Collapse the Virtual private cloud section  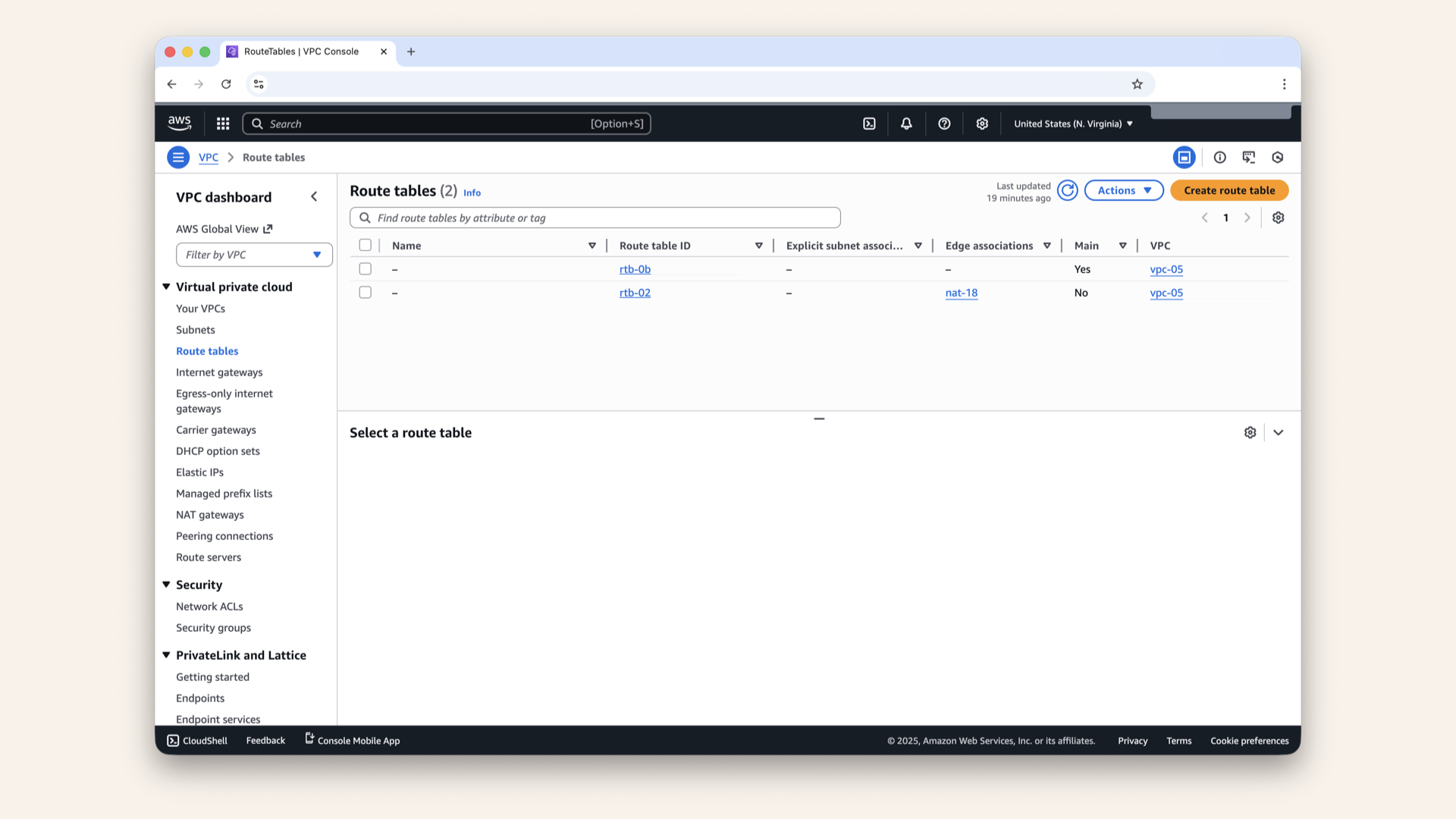(x=166, y=287)
